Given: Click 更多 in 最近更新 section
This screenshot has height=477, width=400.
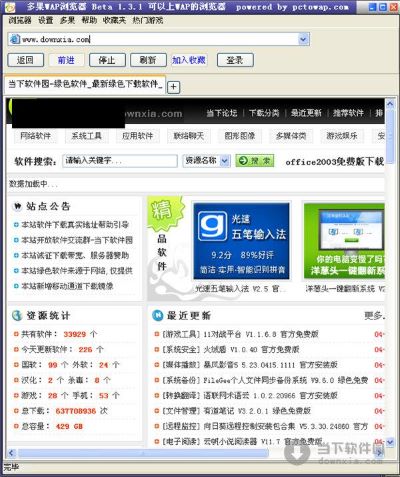Looking at the screenshot, I should pyautogui.click(x=374, y=315).
